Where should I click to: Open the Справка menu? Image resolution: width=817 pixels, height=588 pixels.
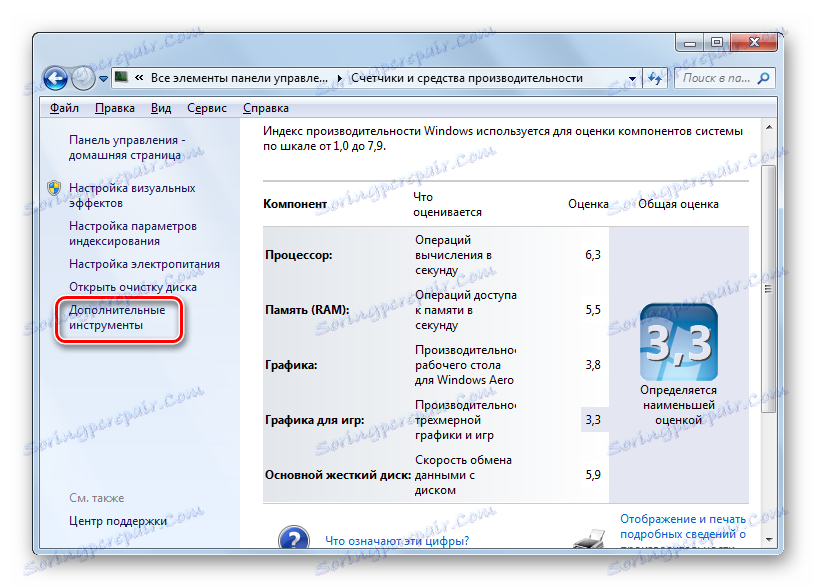tap(266, 108)
